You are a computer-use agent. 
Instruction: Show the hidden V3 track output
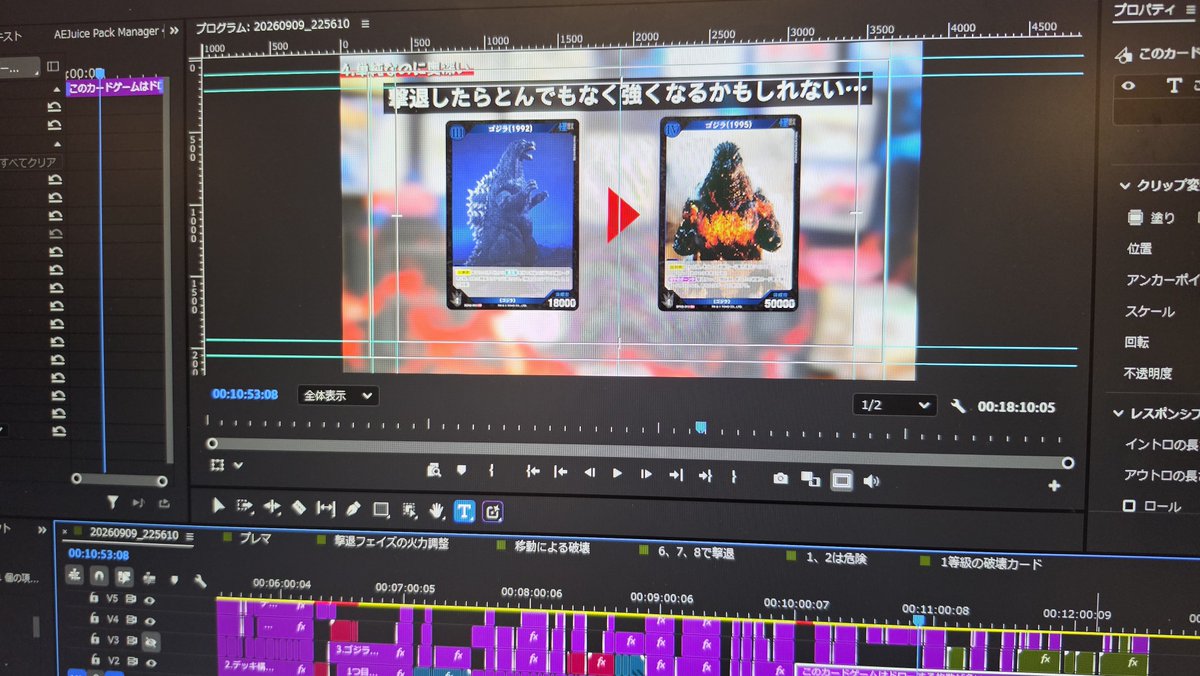(x=150, y=642)
